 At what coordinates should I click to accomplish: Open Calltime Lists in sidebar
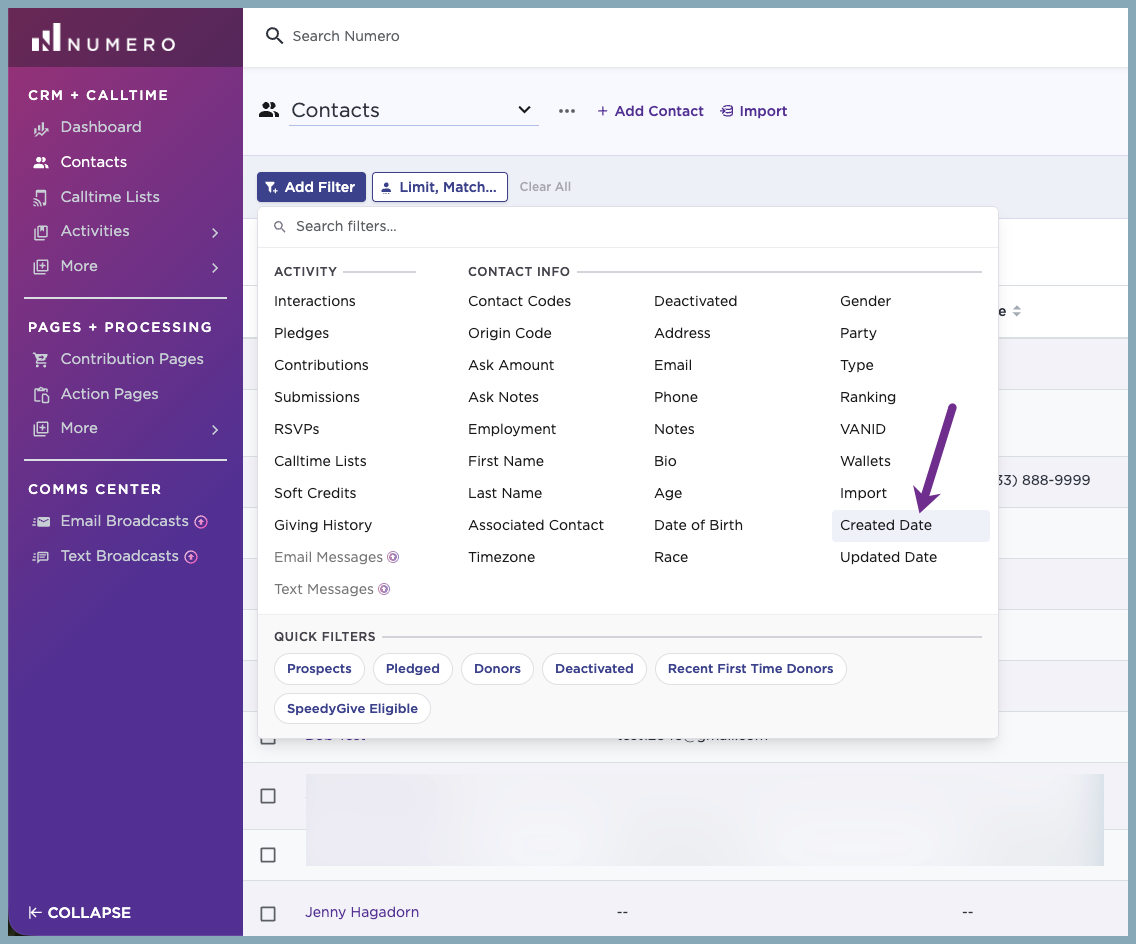(x=110, y=197)
